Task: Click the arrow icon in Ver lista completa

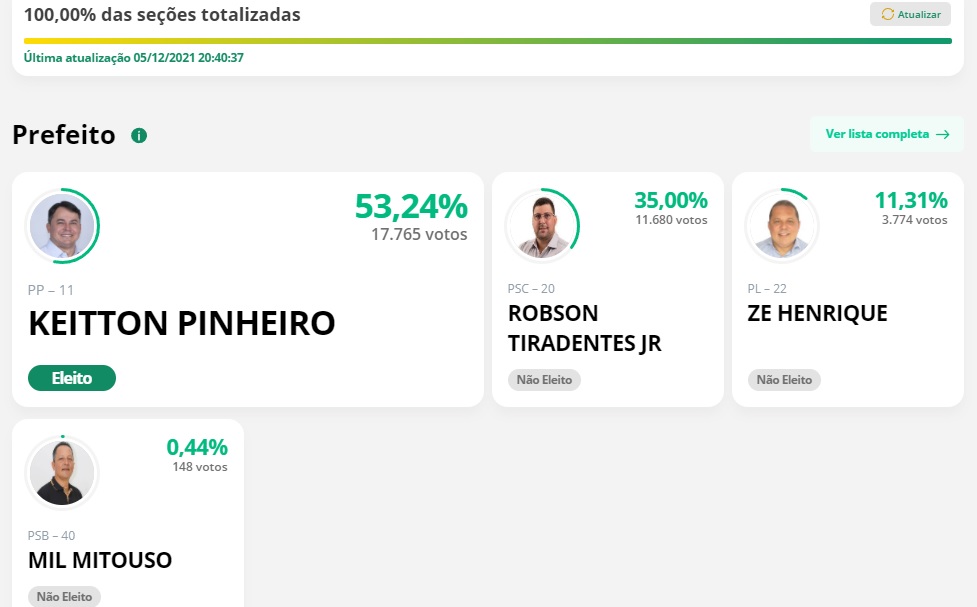Action: coord(942,134)
